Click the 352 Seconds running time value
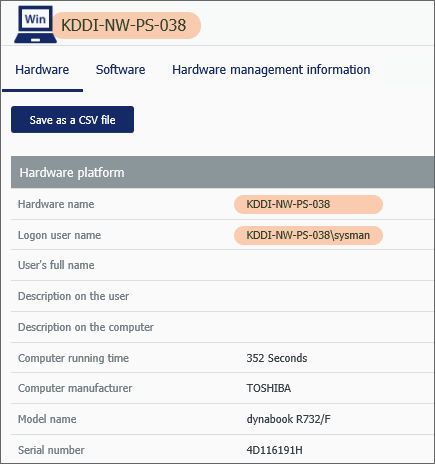 tap(277, 358)
